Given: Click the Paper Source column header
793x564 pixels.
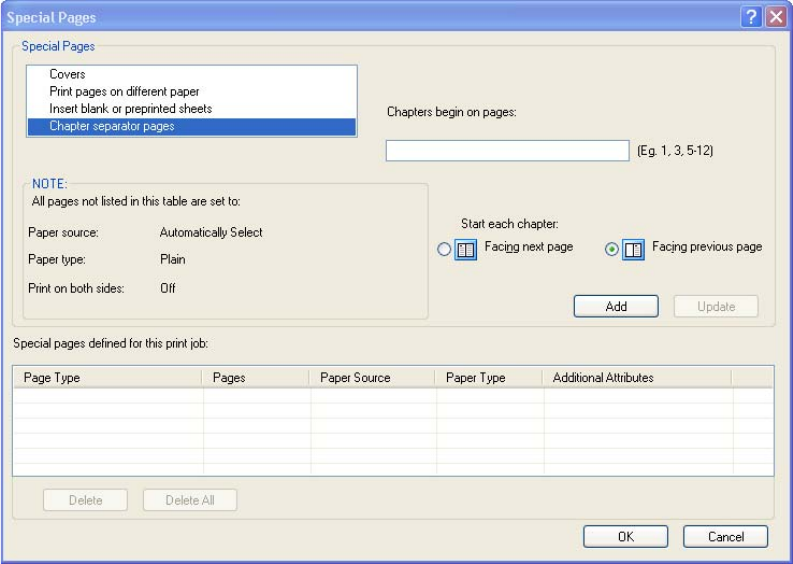Looking at the screenshot, I should click(x=373, y=378).
